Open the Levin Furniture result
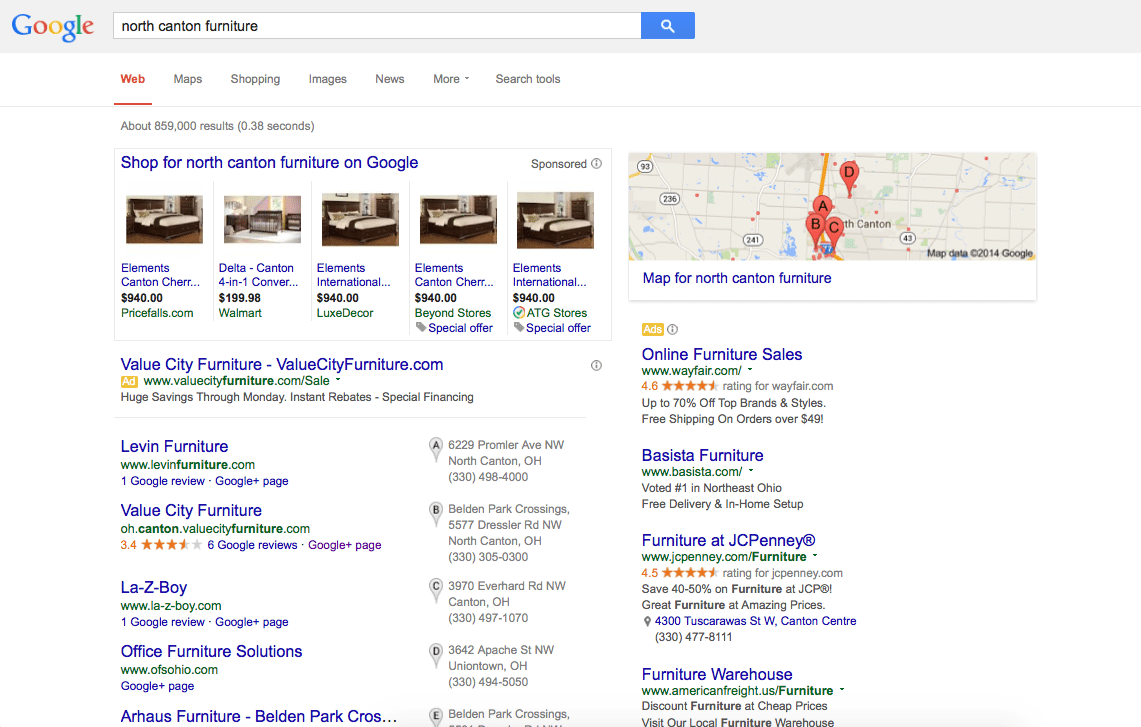This screenshot has width=1141, height=727. pyautogui.click(x=175, y=446)
